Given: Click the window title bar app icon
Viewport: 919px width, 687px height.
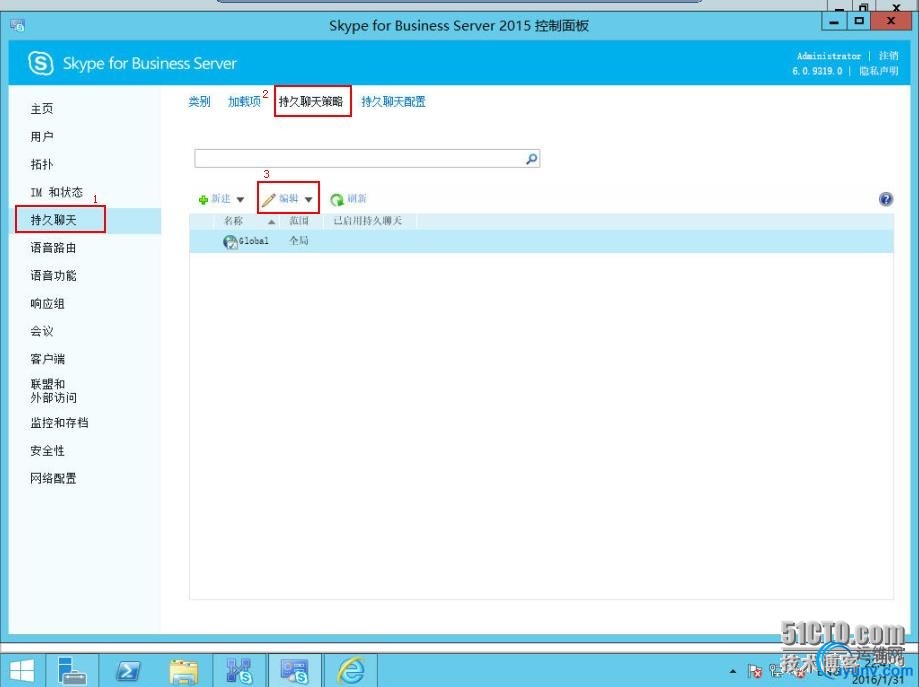Looking at the screenshot, I should point(18,25).
